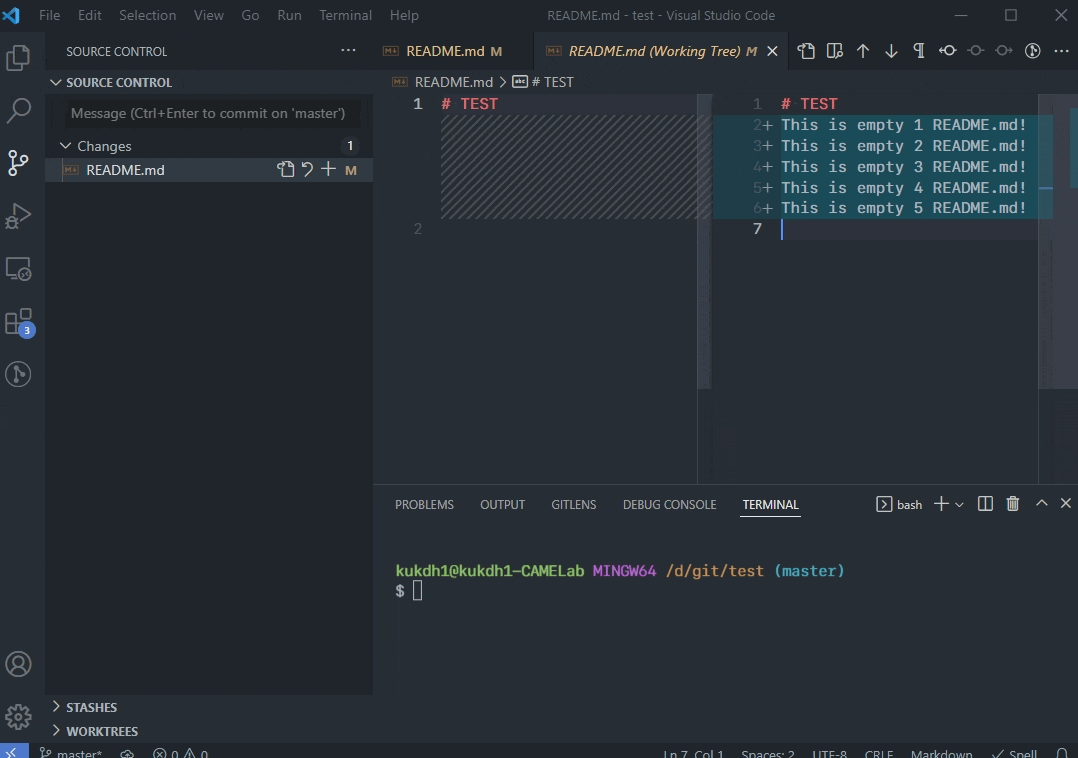Open the Run and Debug view

[19, 216]
